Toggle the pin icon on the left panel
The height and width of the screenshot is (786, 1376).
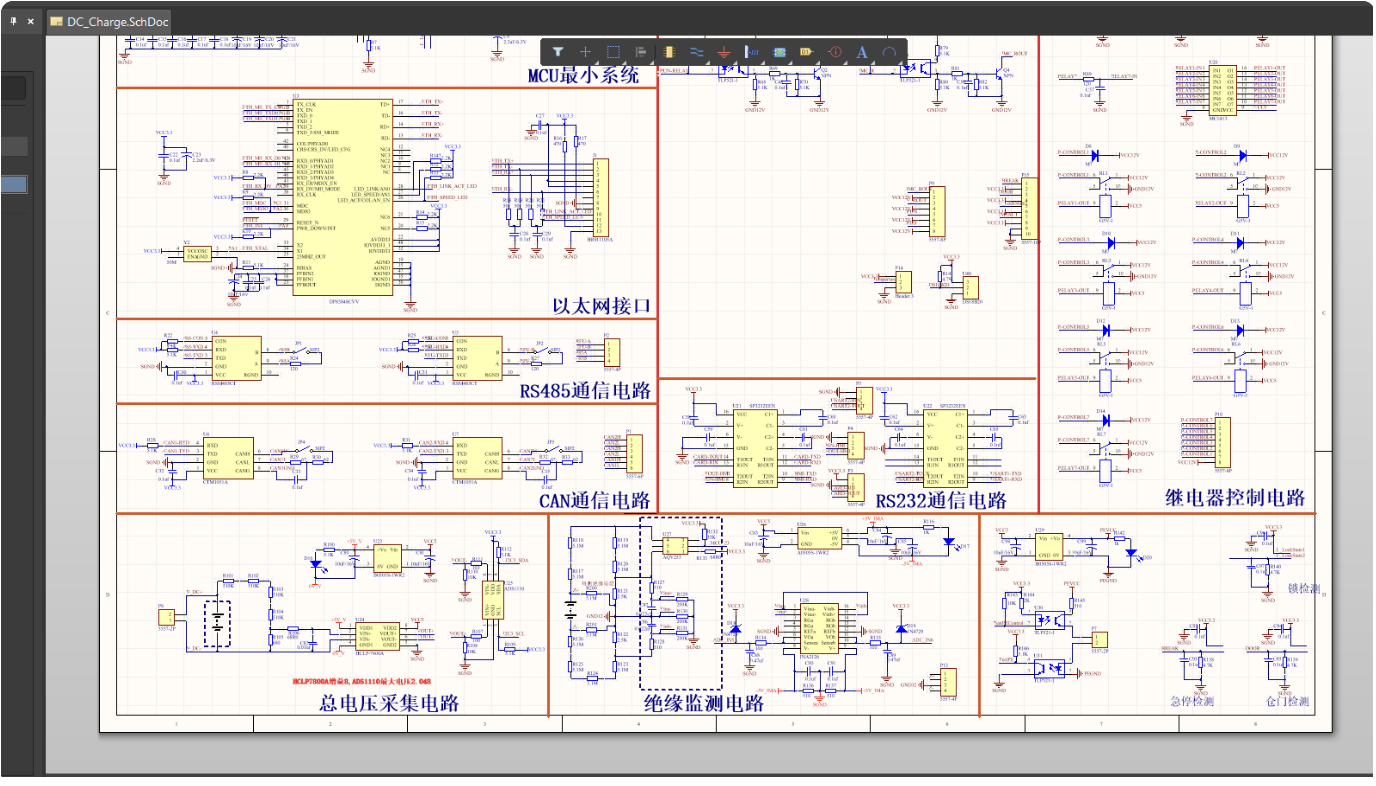[x=14, y=21]
